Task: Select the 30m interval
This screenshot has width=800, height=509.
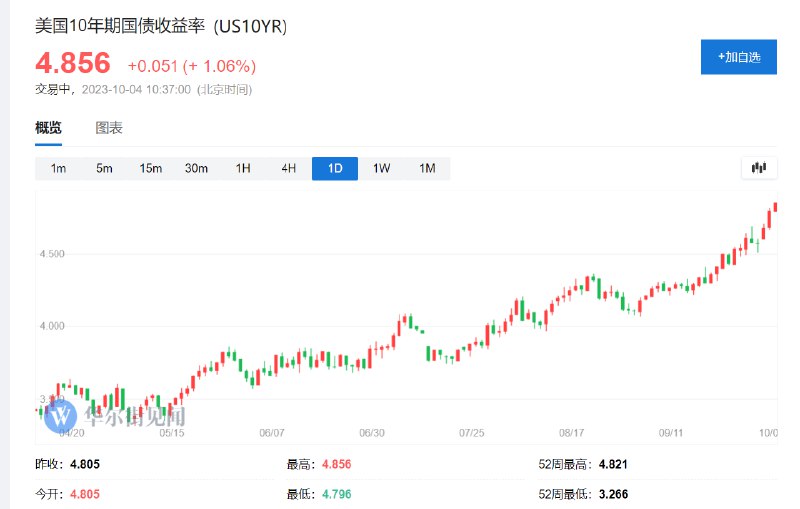Action: [196, 168]
